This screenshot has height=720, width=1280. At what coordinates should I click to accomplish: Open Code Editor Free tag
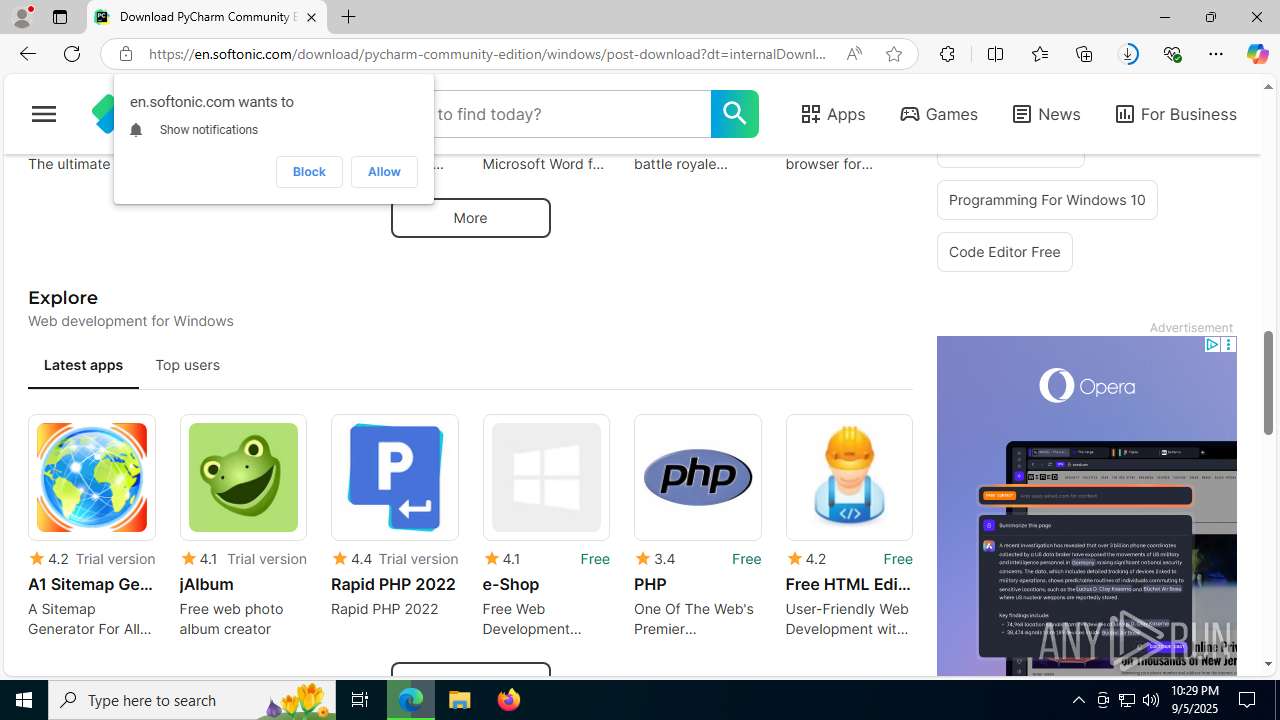(x=1004, y=252)
